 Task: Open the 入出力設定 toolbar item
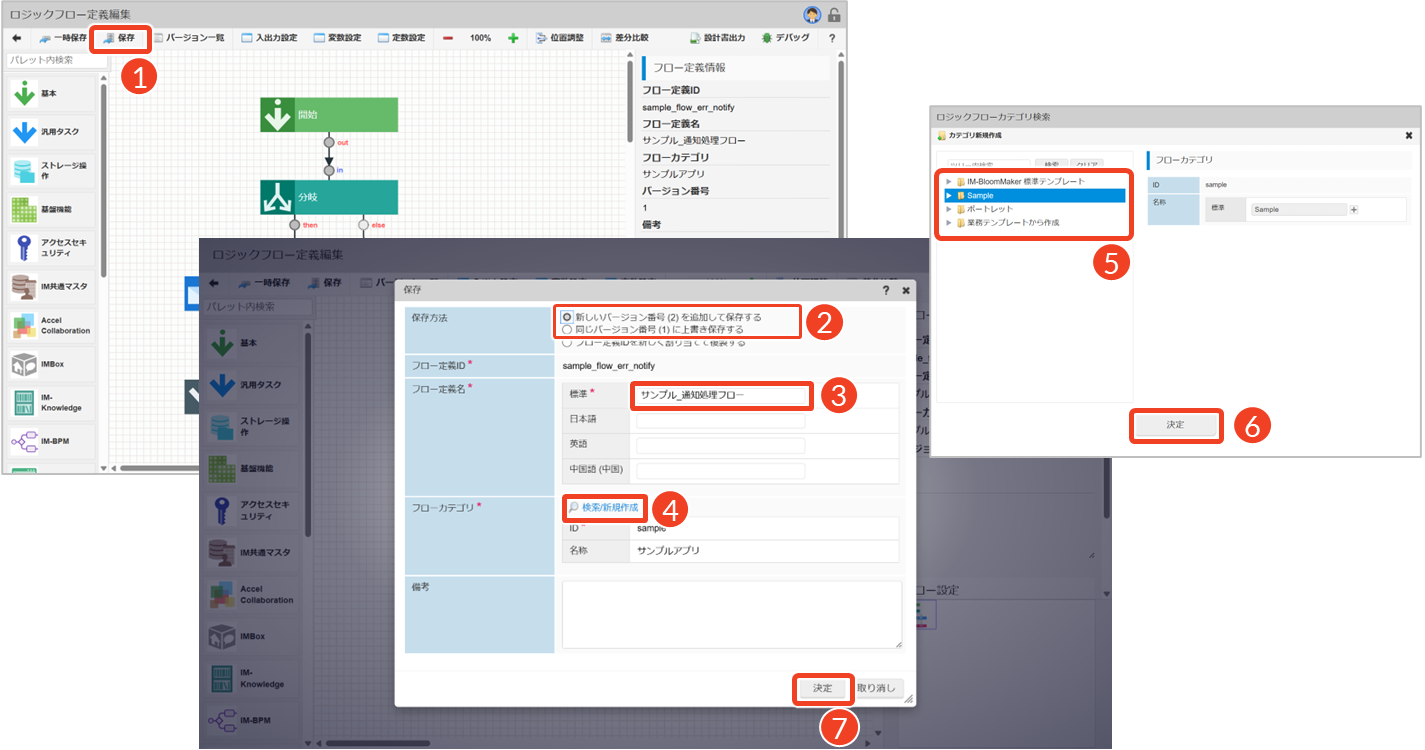[270, 38]
